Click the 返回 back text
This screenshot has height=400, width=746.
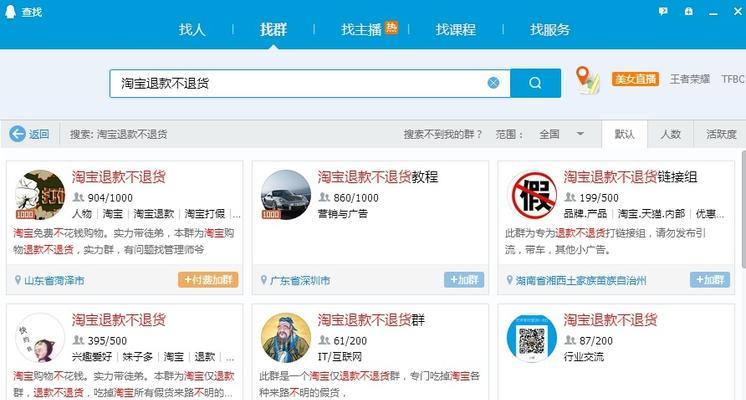pyautogui.click(x=39, y=135)
